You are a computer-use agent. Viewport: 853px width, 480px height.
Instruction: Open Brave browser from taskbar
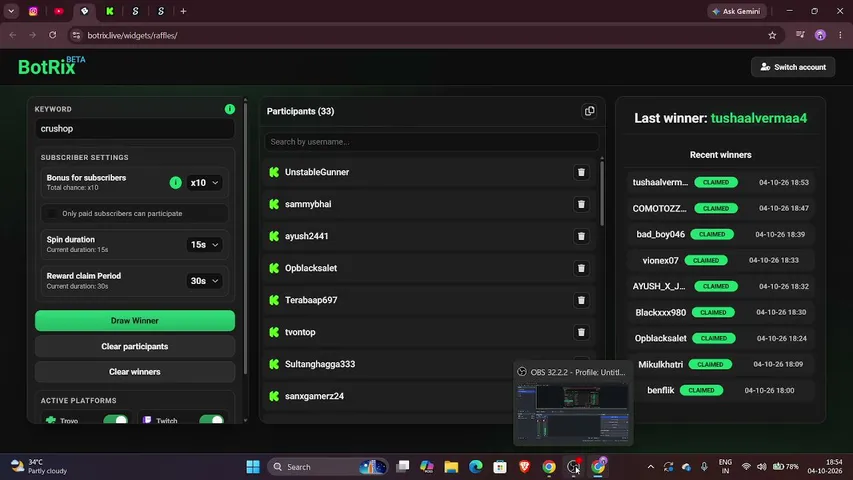[524, 466]
